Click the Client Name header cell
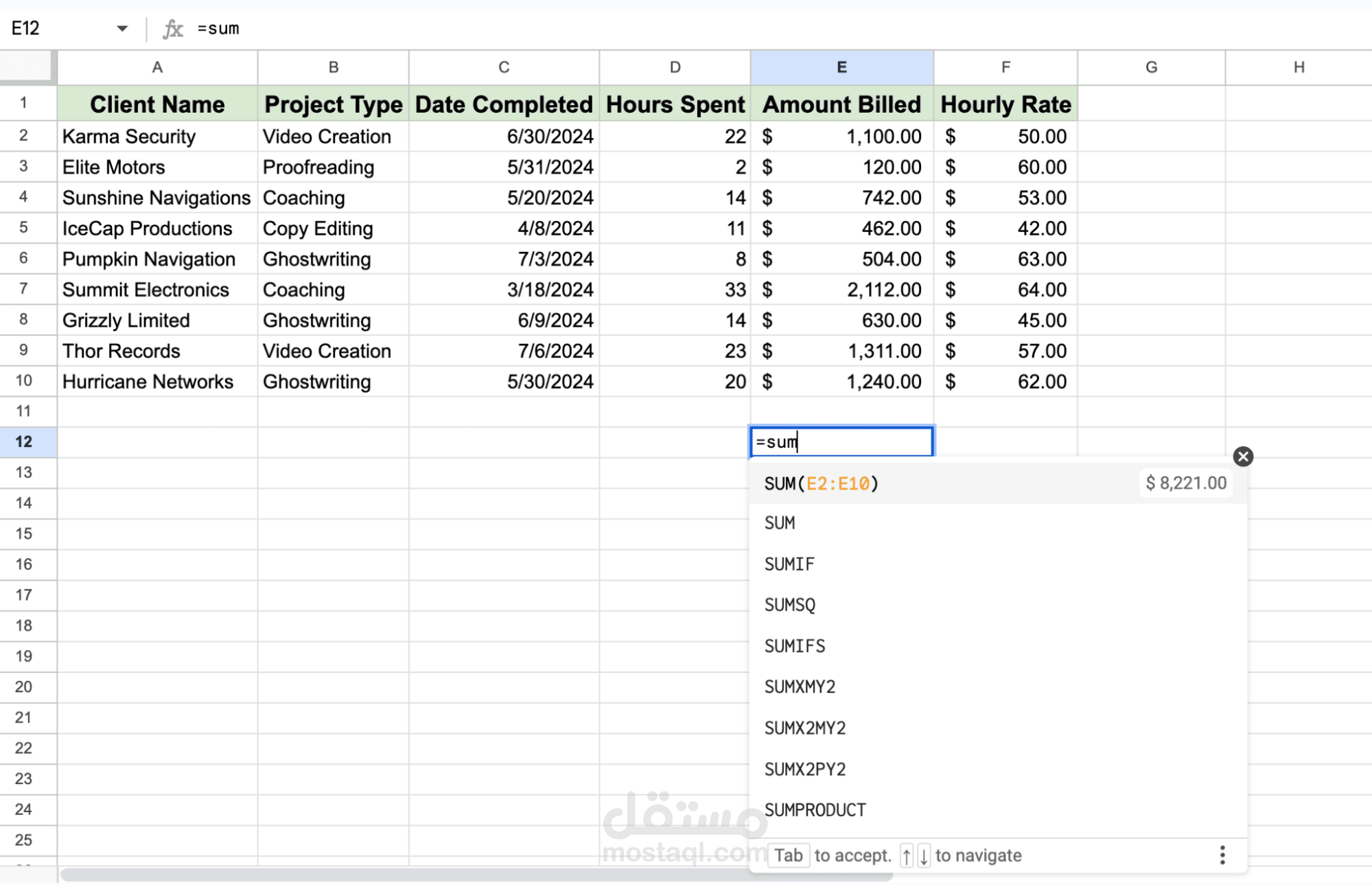1372x885 pixels. (157, 104)
